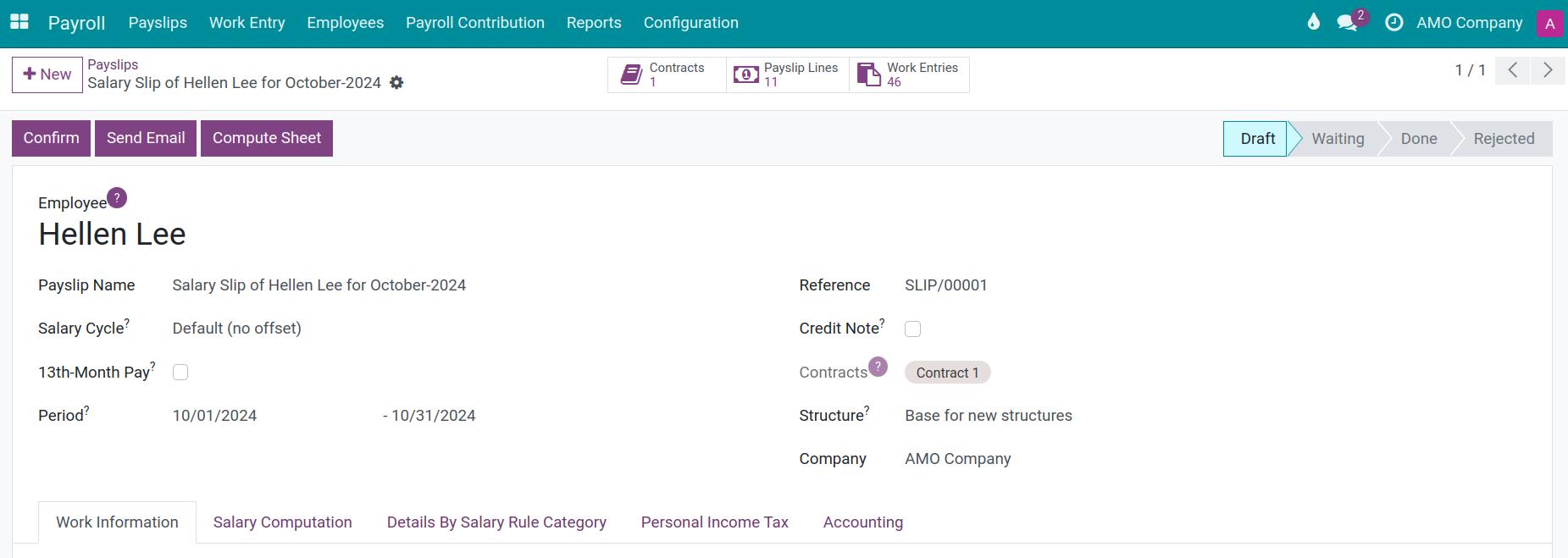Screen dimensions: 1568x558
Task: Open the Payroll Contribution menu
Action: [475, 23]
